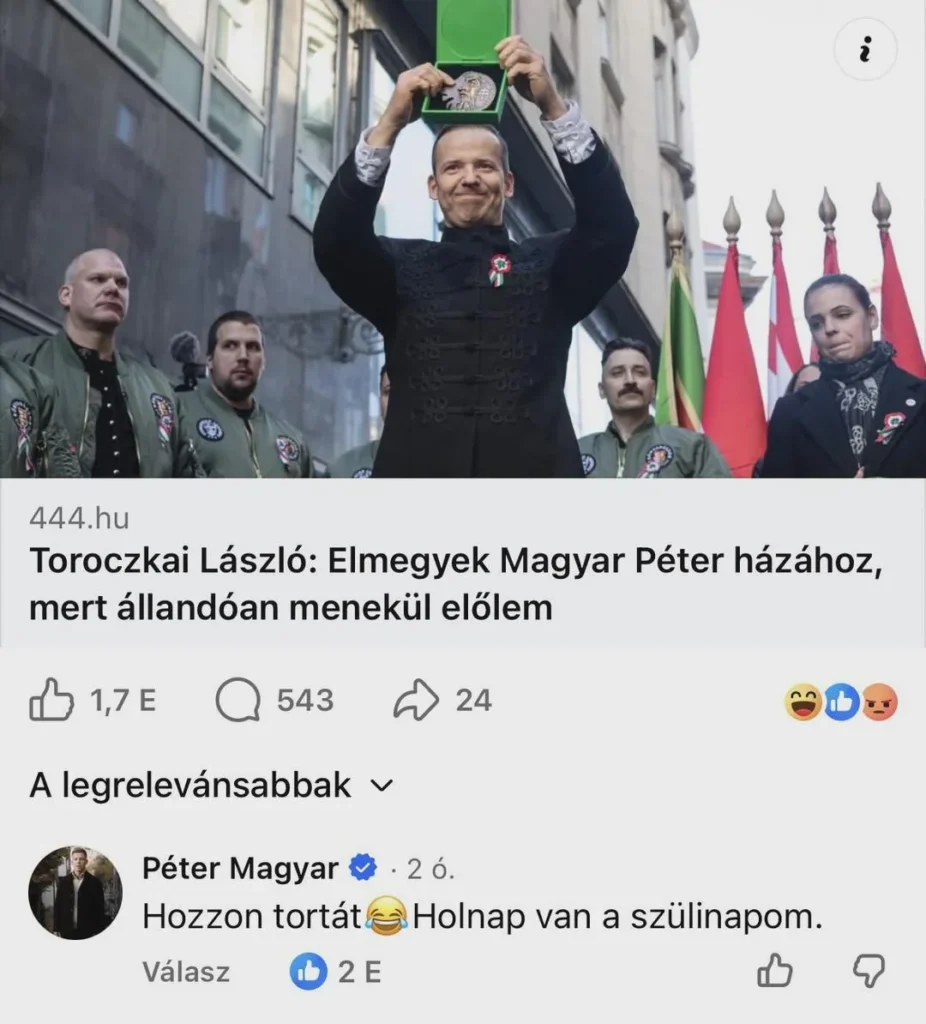Open Péter Magyar's profile name
The width and height of the screenshot is (926, 1024).
click(240, 869)
